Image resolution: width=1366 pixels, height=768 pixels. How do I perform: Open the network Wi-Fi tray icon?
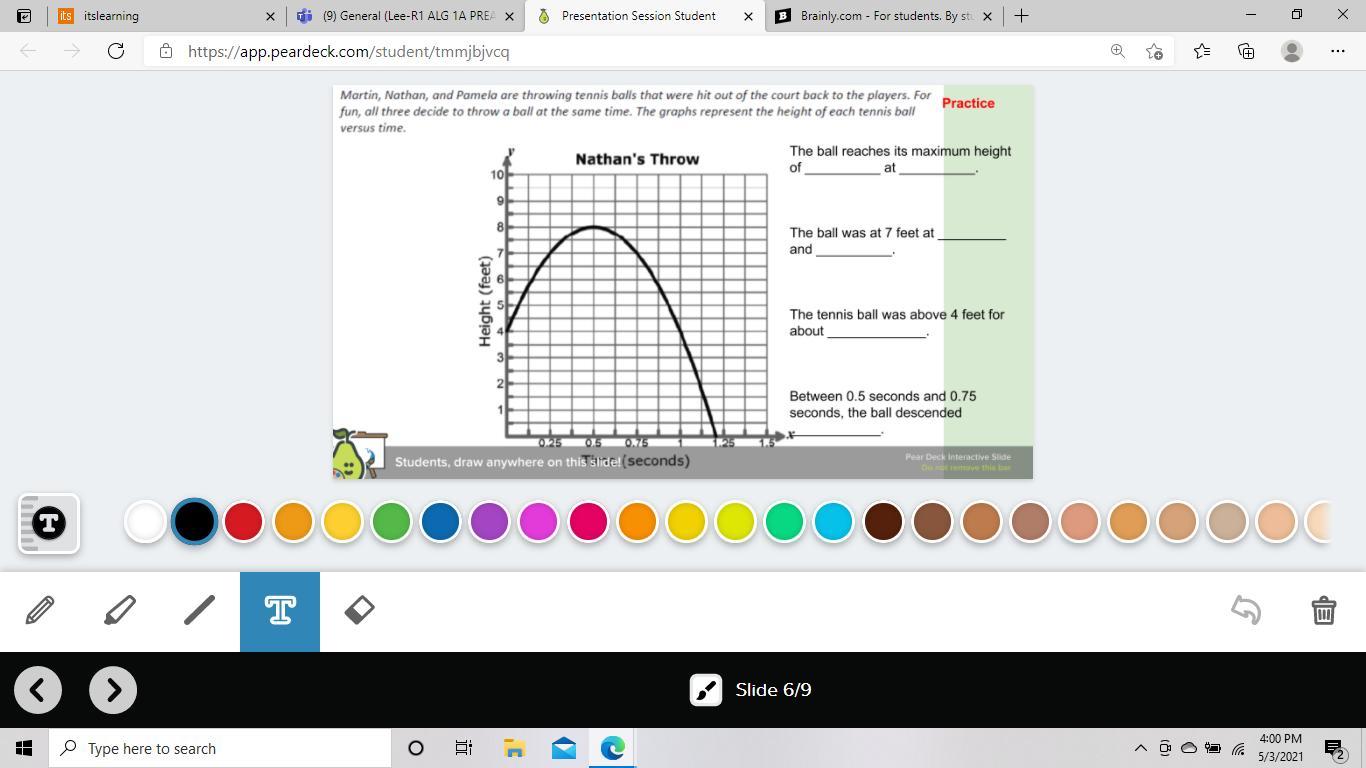click(1238, 748)
